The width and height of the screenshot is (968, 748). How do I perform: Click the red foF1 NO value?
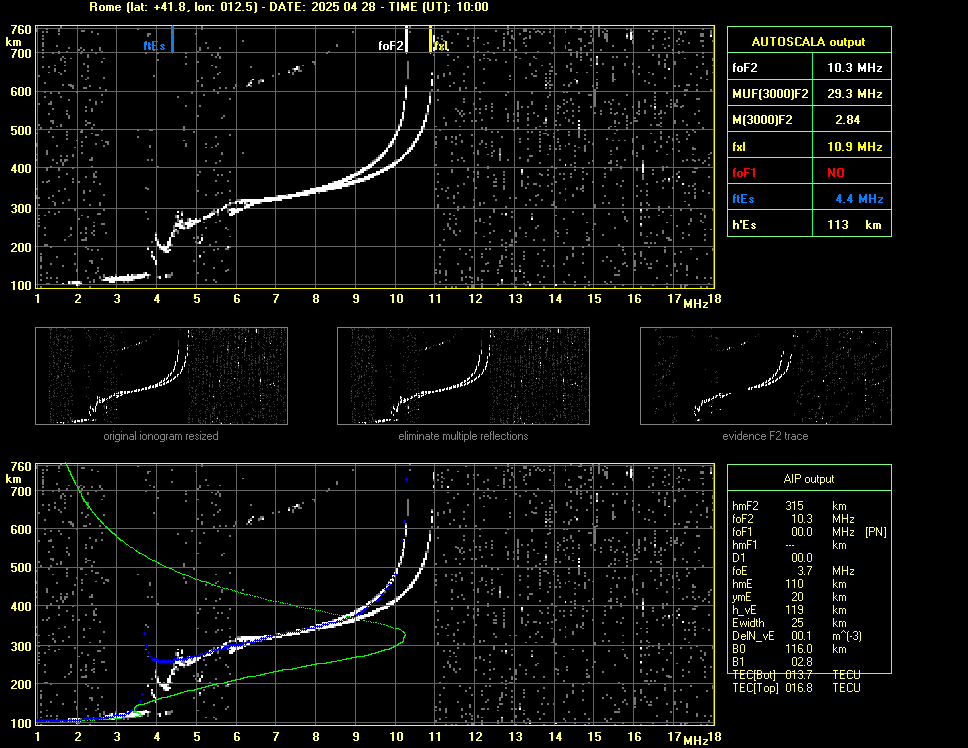[836, 173]
